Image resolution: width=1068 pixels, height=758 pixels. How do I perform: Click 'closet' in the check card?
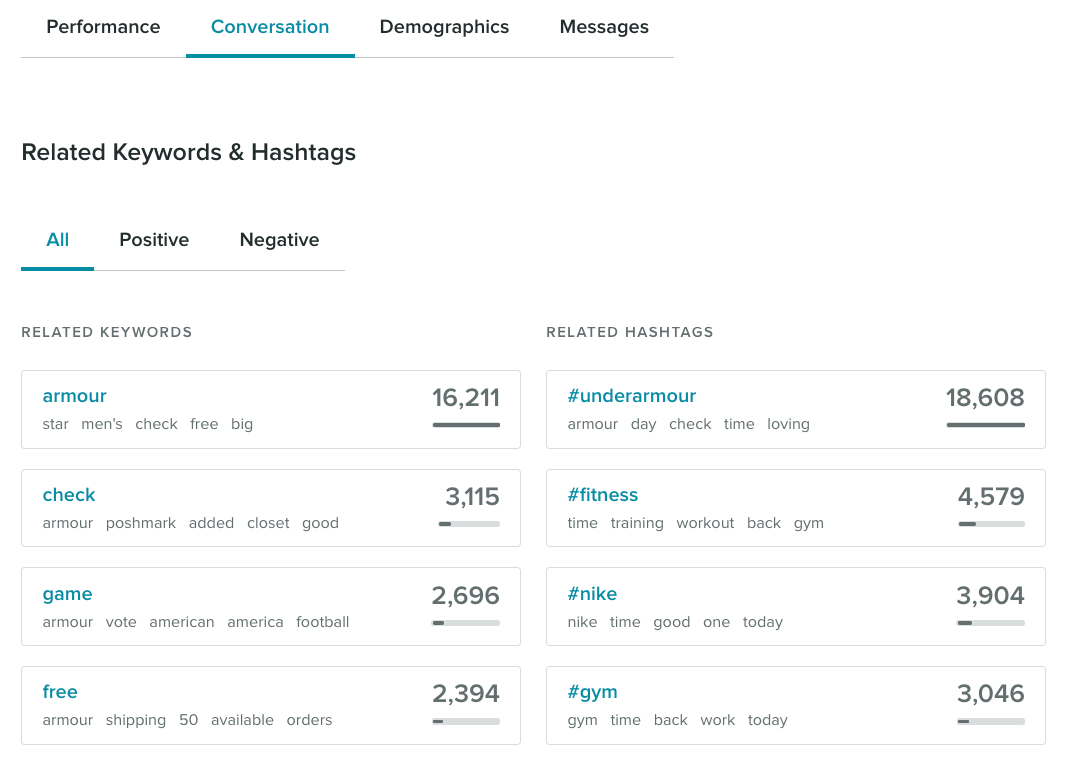point(268,523)
